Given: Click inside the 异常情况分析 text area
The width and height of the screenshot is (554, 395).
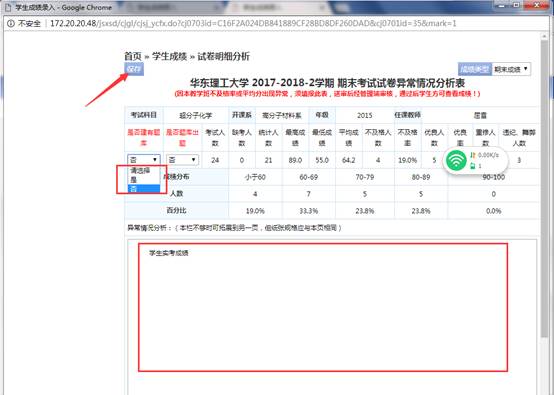Looking at the screenshot, I should (323, 307).
